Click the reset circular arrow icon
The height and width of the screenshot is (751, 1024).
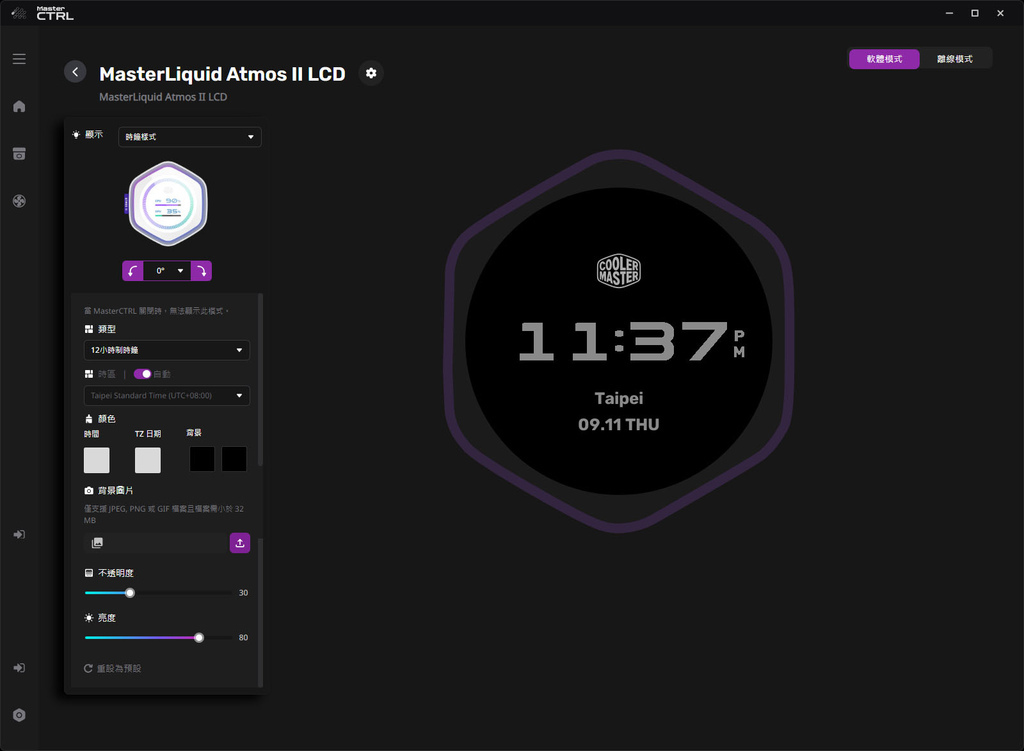pos(88,668)
